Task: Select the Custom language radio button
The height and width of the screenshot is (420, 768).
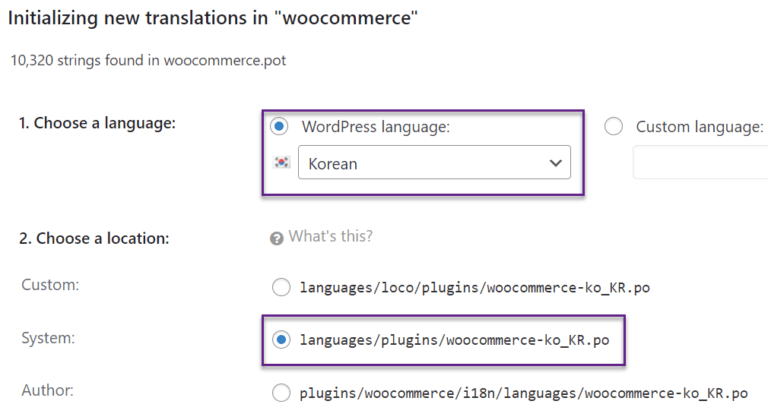Action: coord(613,126)
